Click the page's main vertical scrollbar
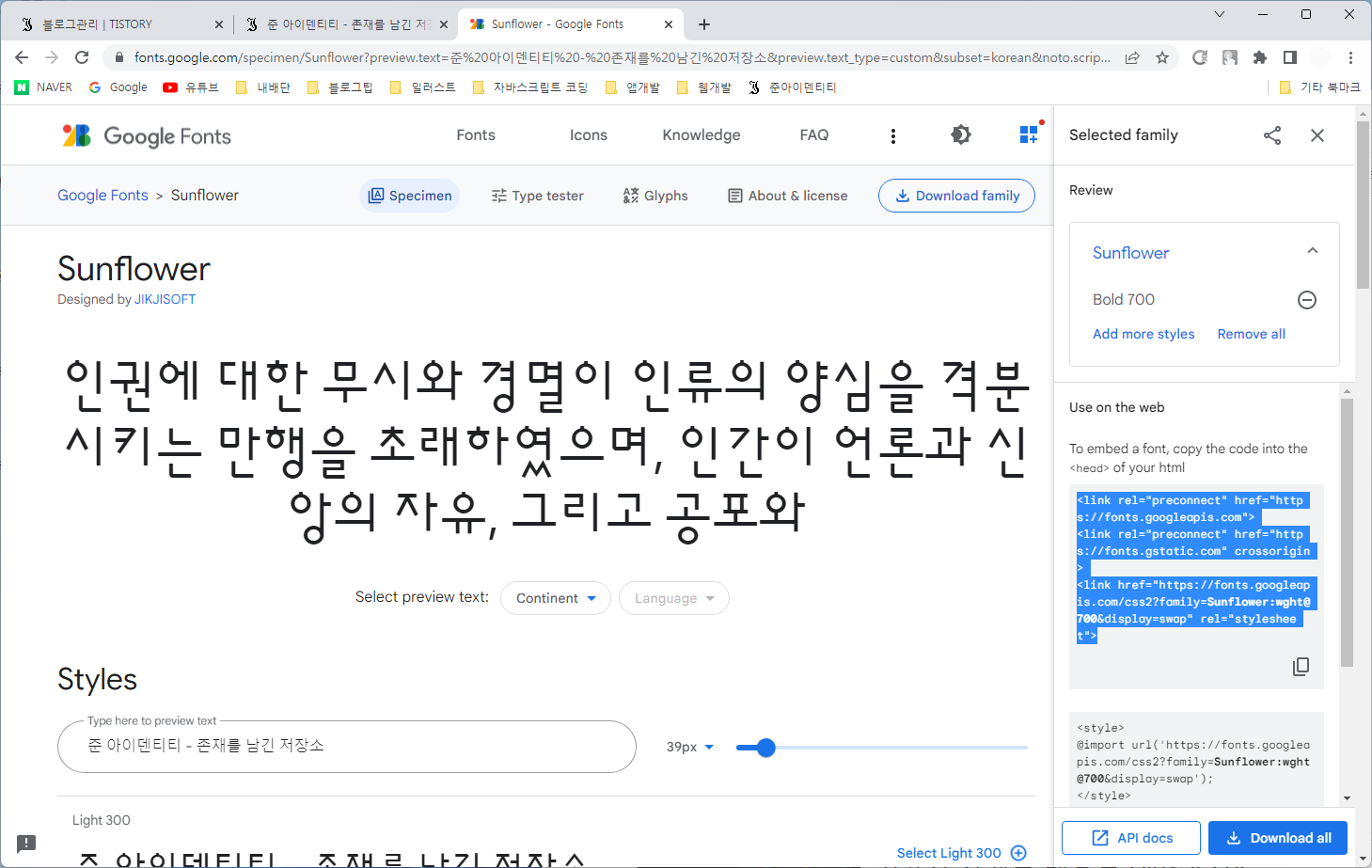 [1364, 204]
